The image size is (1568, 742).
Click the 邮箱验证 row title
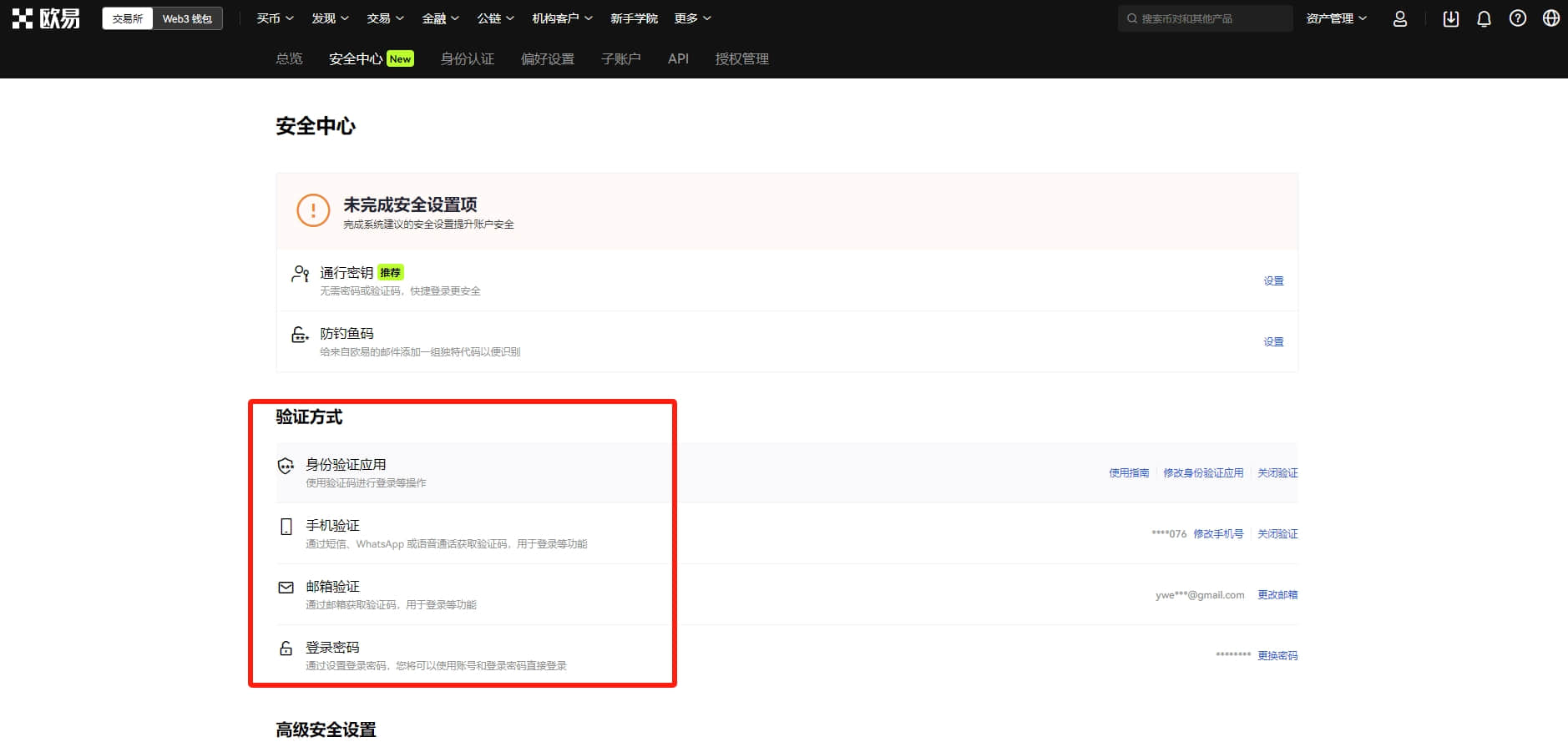[332, 587]
